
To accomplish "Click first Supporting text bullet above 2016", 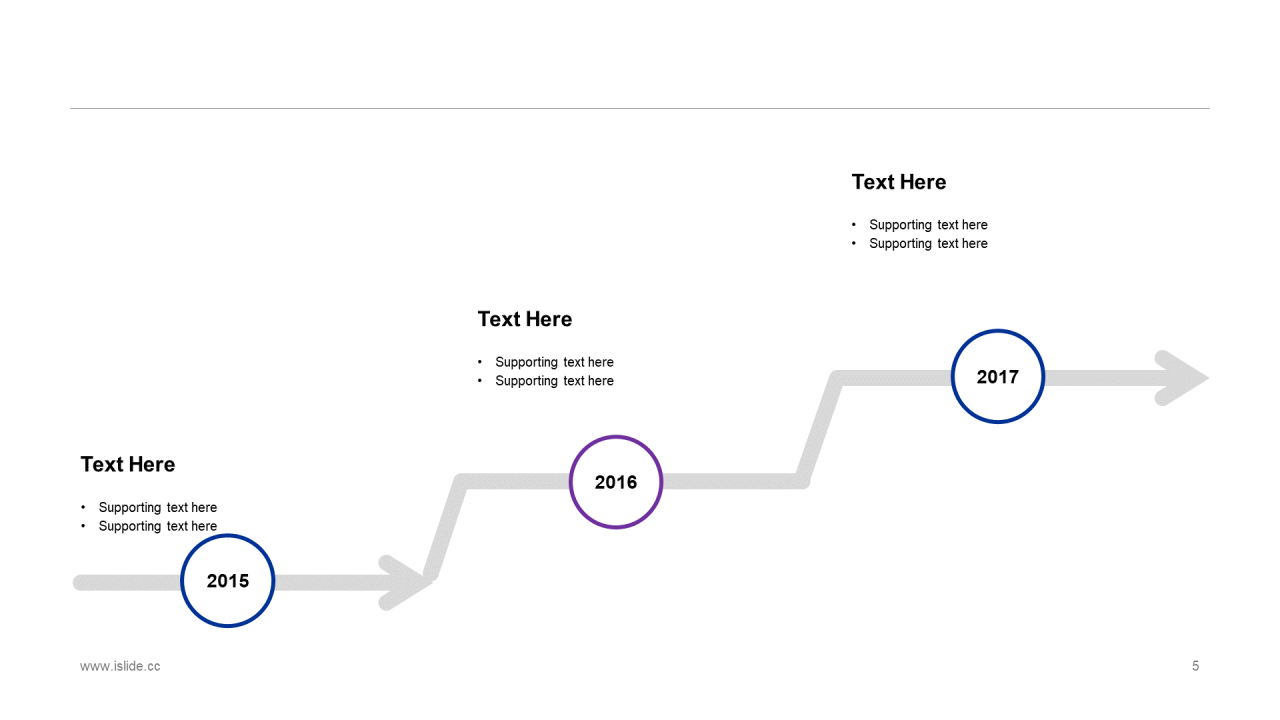I will click(x=554, y=362).
